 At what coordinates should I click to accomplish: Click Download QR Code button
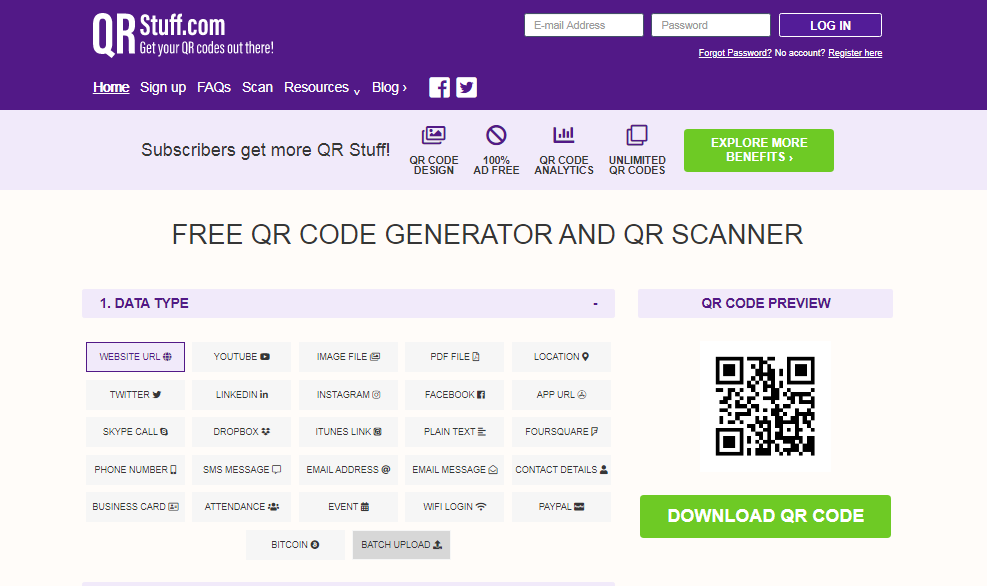tap(765, 517)
